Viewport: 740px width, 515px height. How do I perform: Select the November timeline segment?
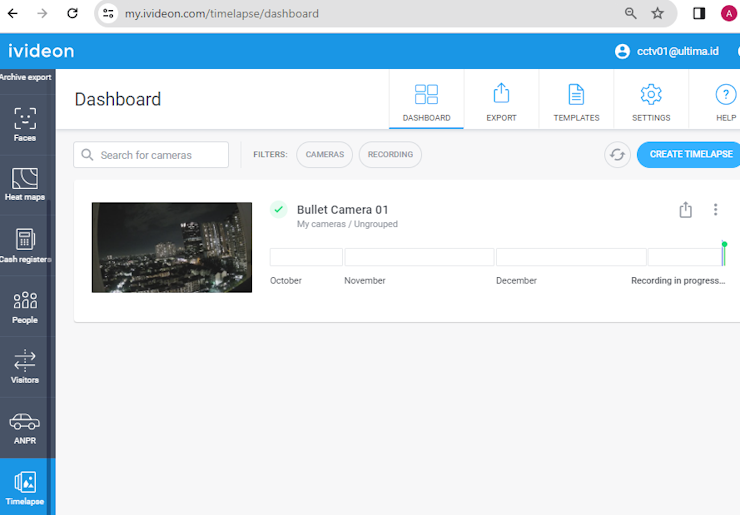419,257
